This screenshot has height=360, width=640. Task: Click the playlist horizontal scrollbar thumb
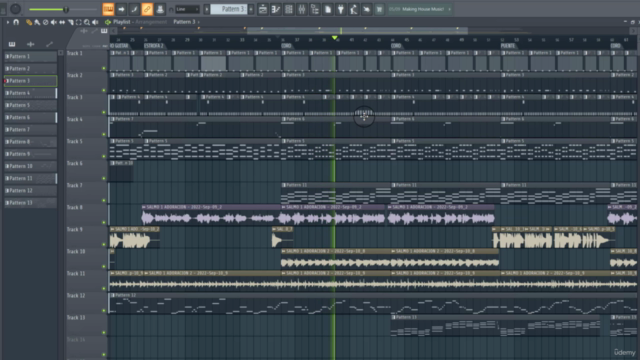(357, 31)
